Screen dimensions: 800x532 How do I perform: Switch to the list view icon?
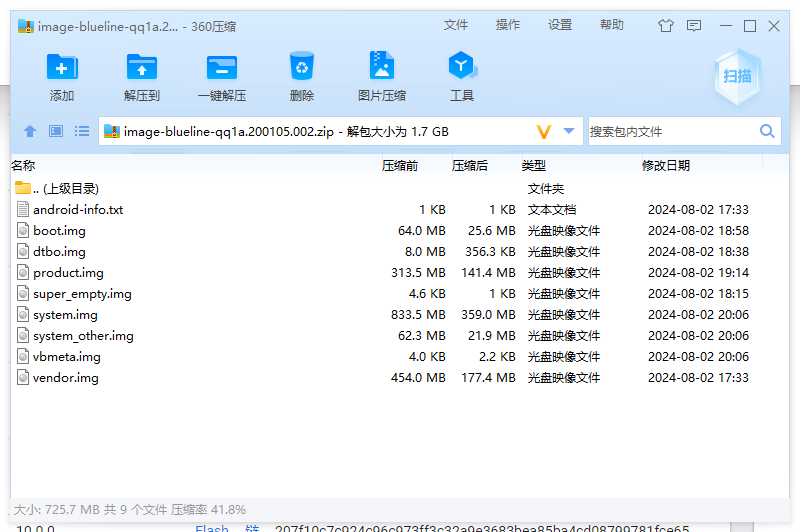[82, 131]
